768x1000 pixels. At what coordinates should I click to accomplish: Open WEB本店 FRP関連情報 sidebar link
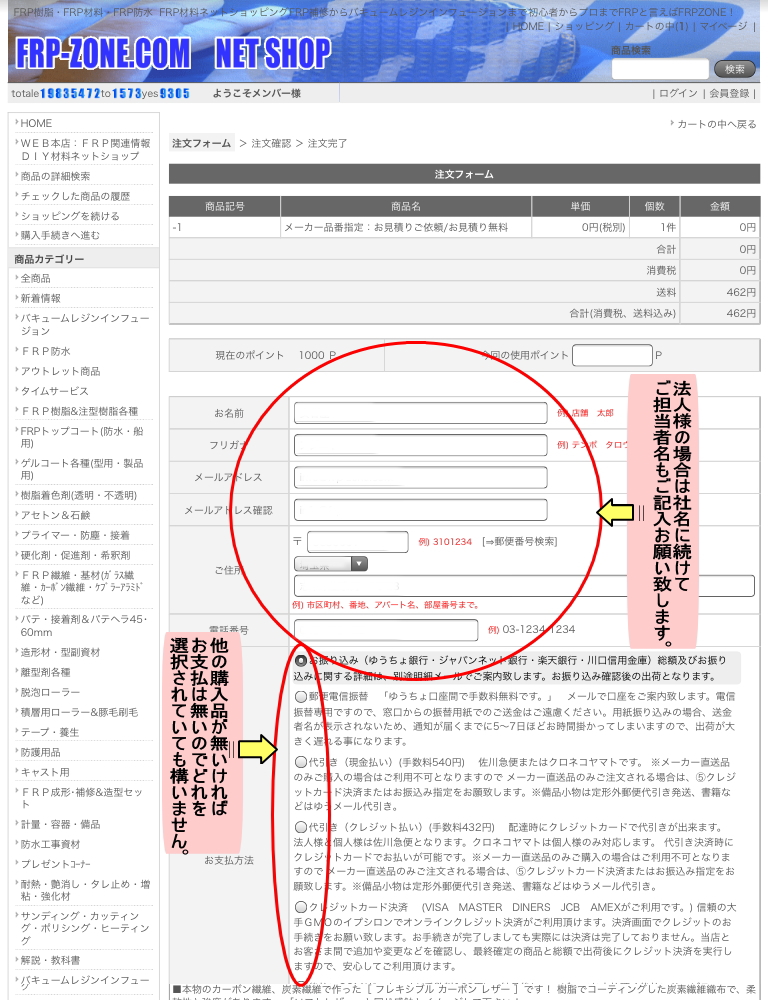(83, 149)
